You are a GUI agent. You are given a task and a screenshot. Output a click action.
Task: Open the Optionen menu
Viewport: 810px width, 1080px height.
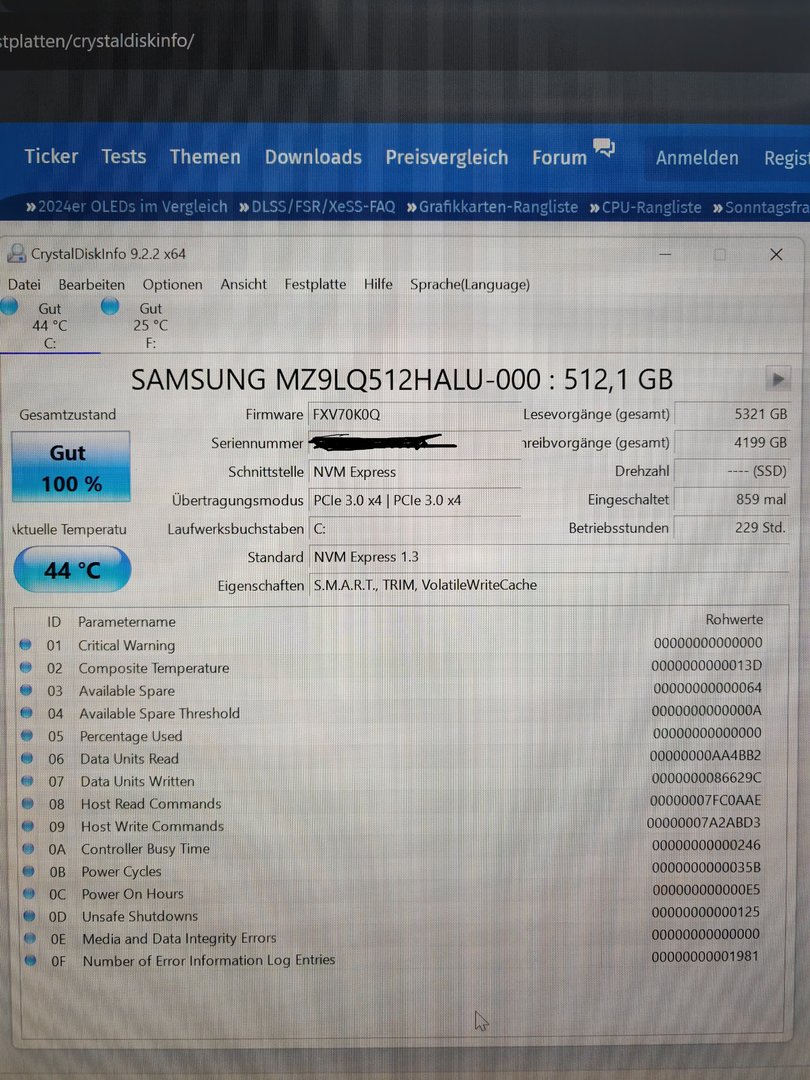(x=172, y=284)
